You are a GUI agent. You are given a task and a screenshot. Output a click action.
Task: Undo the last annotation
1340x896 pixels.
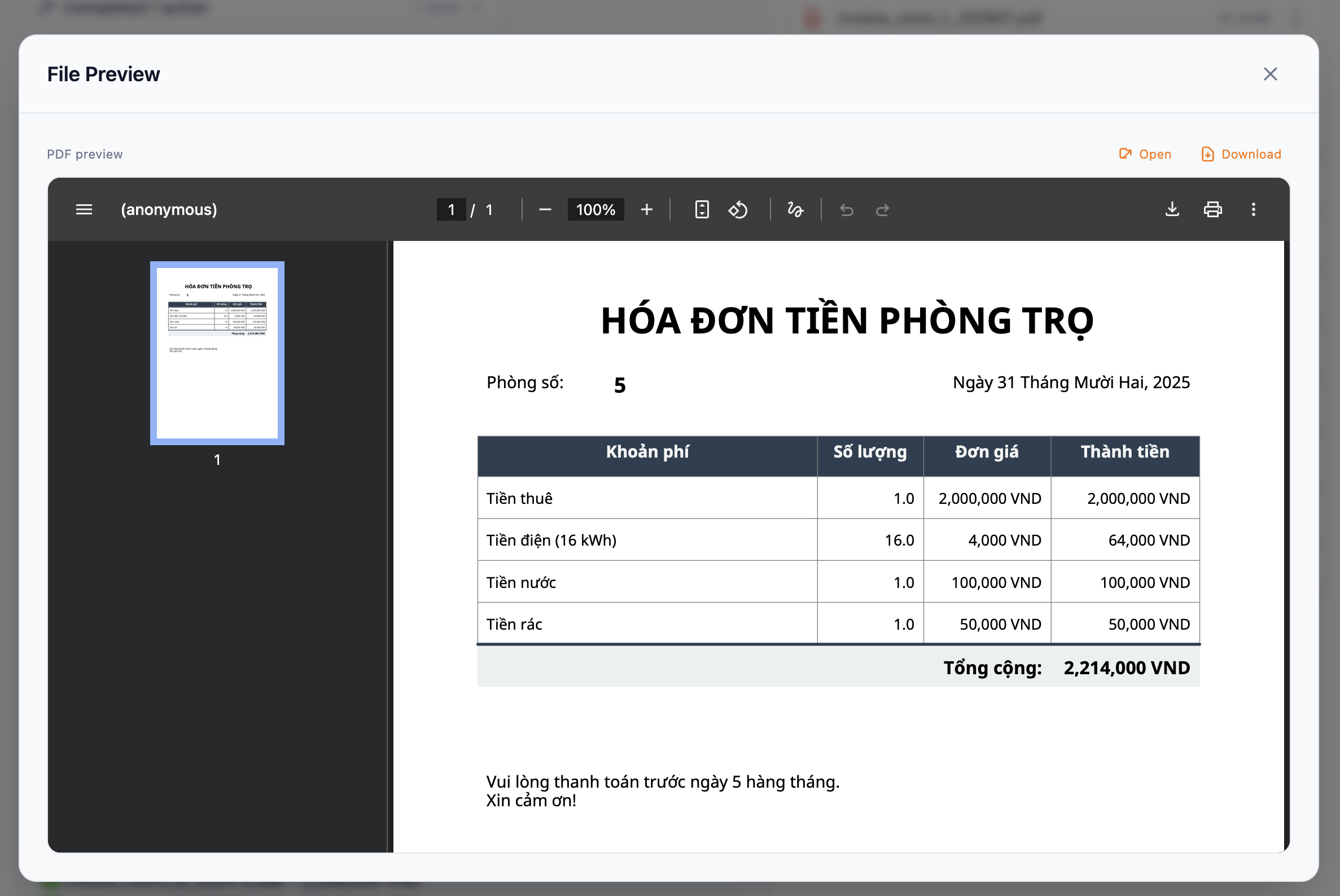pyautogui.click(x=847, y=209)
